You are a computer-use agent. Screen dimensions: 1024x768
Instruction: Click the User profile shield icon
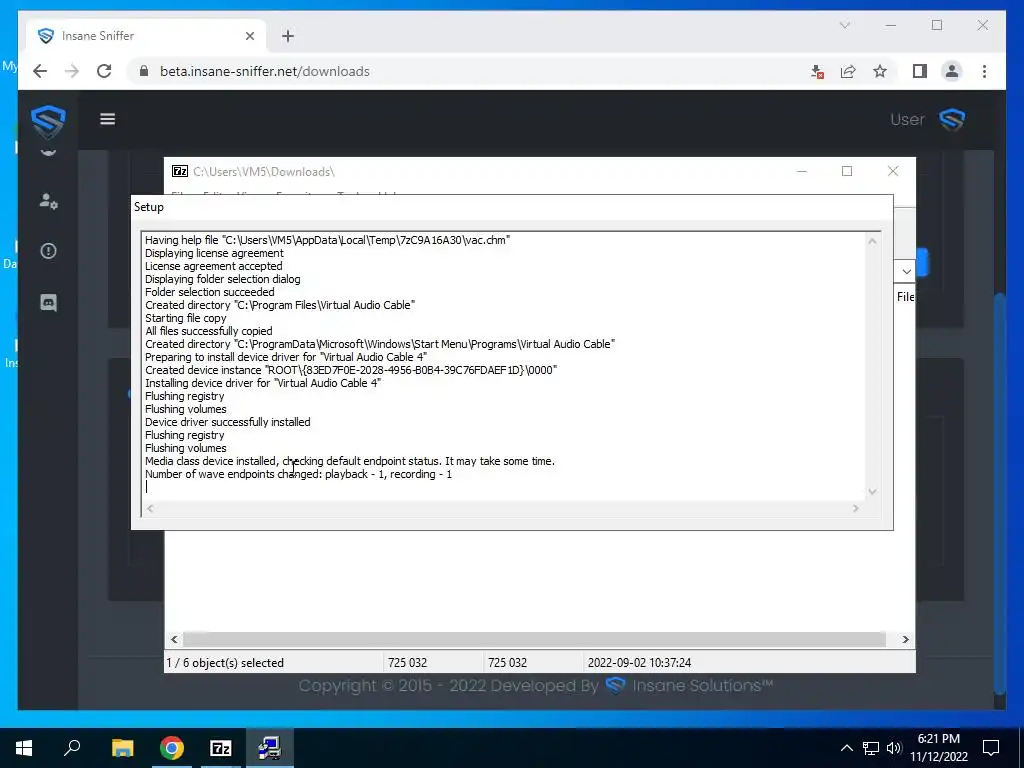pyautogui.click(x=952, y=120)
